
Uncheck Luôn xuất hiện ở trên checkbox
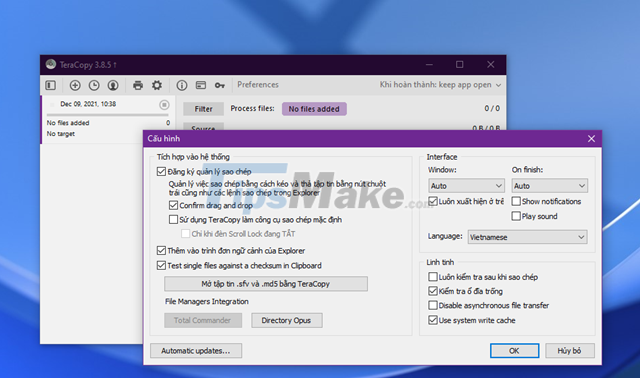pos(433,201)
